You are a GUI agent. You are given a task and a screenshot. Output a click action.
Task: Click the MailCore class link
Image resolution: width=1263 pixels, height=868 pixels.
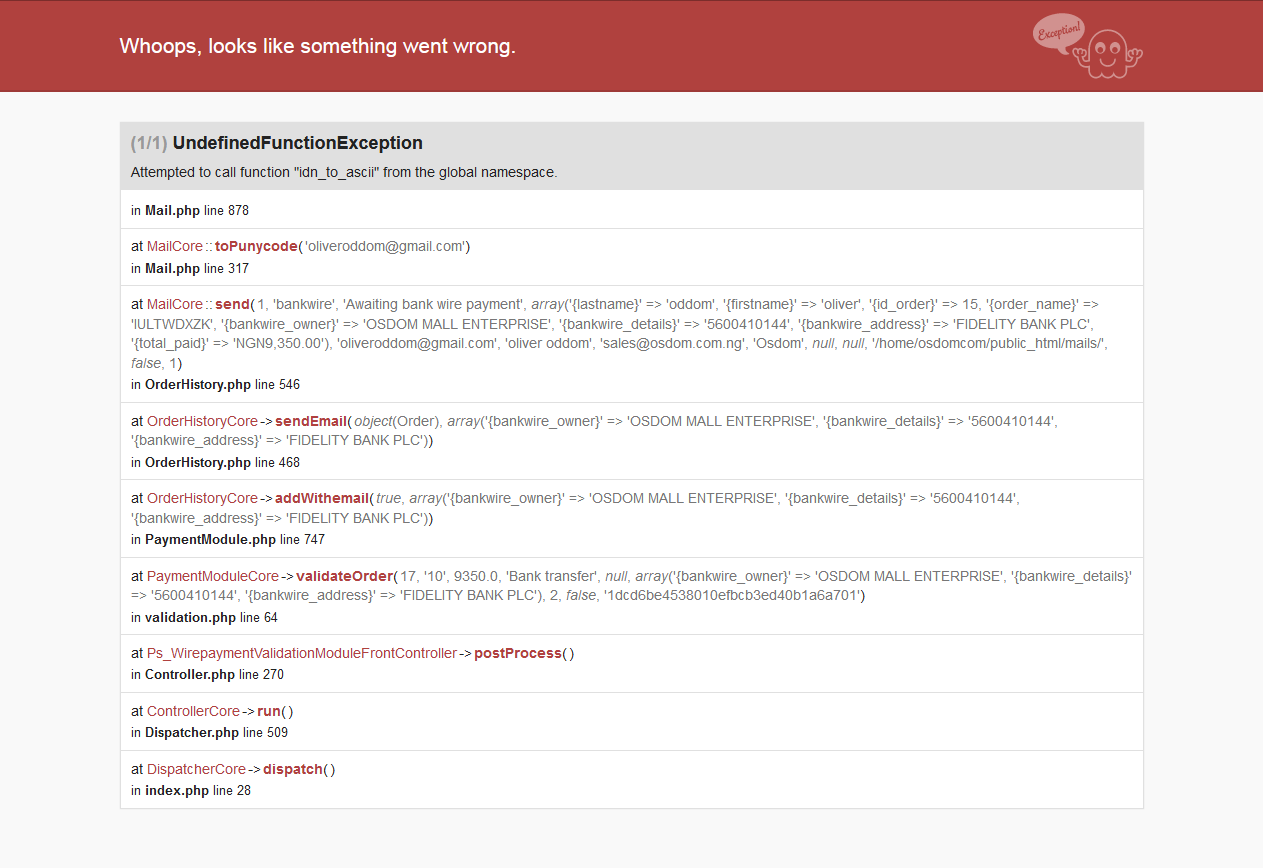(x=174, y=246)
